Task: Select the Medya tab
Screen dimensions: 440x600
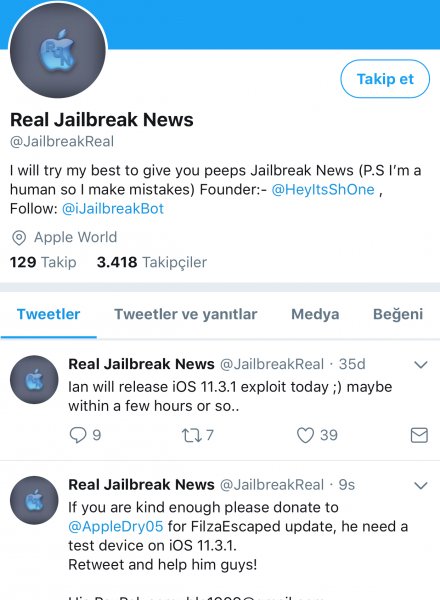Action: tap(315, 314)
